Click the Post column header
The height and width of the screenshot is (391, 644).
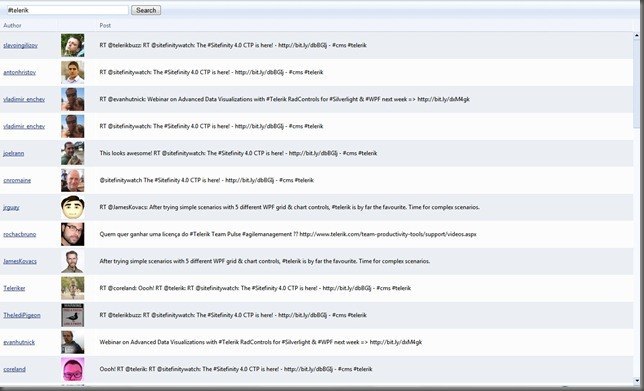click(x=105, y=25)
